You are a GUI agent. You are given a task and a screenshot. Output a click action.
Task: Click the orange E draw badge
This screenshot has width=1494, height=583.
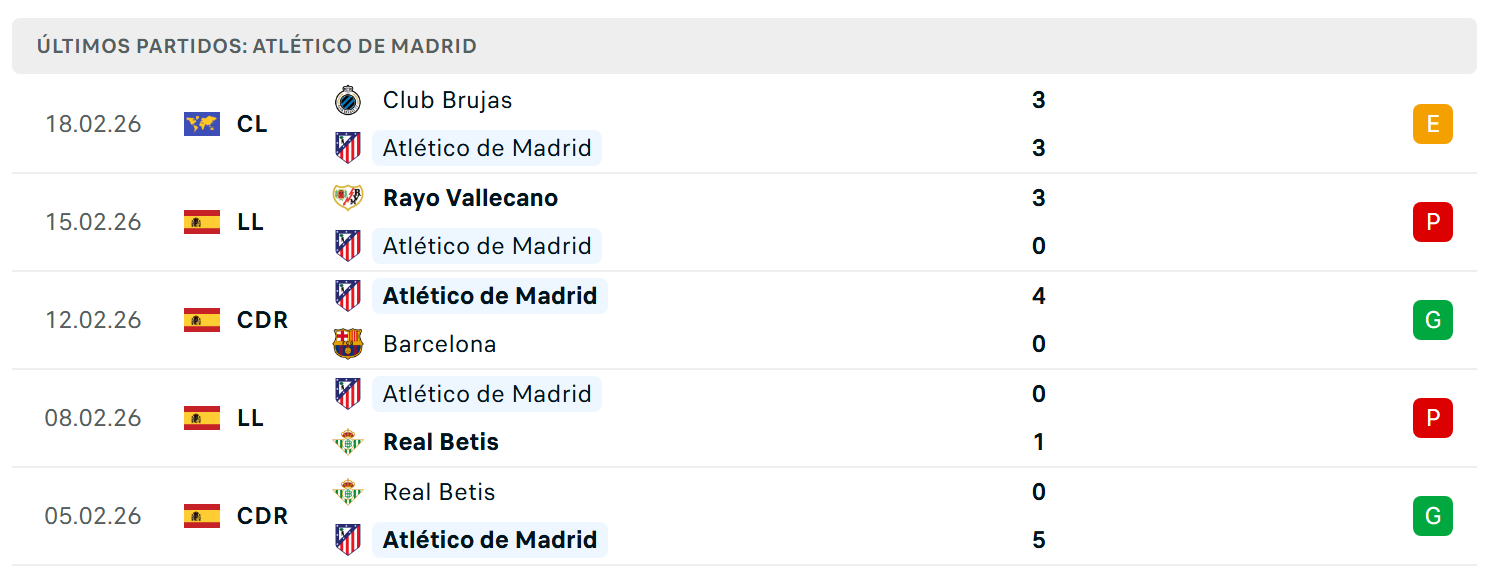point(1432,124)
